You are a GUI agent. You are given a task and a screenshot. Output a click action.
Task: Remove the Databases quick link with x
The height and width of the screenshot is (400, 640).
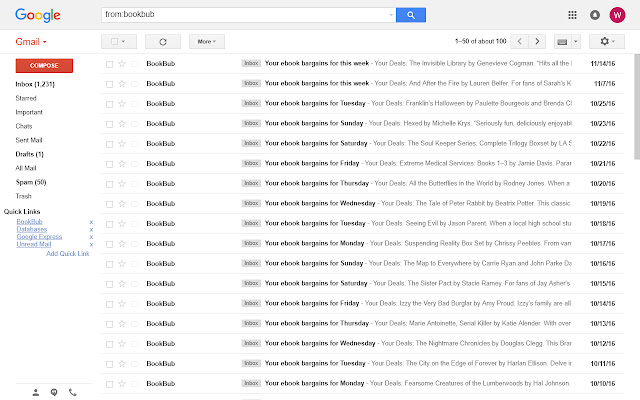point(91,229)
